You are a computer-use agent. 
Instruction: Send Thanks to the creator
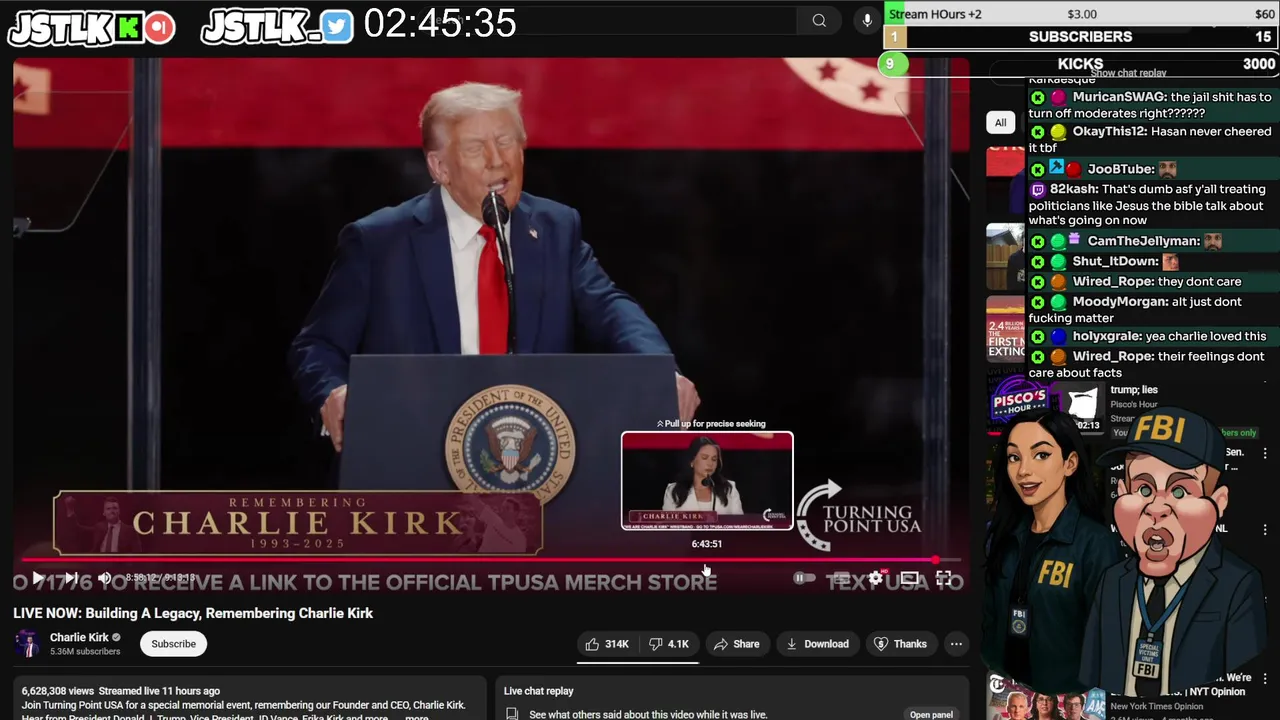coord(900,644)
